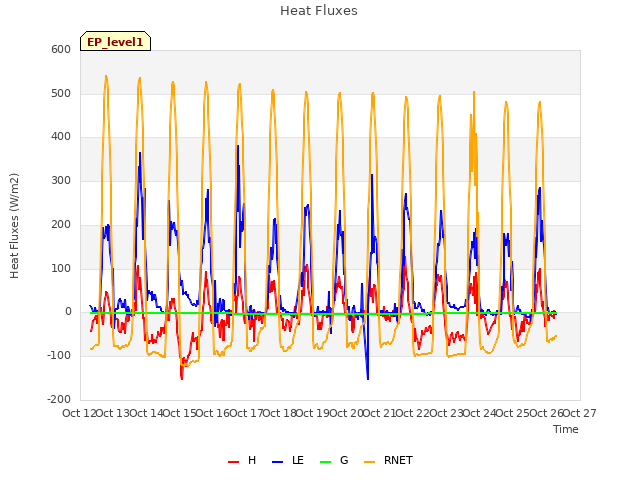The width and height of the screenshot is (640, 480).
Task: Click the red H legend color marker
Action: [233, 462]
